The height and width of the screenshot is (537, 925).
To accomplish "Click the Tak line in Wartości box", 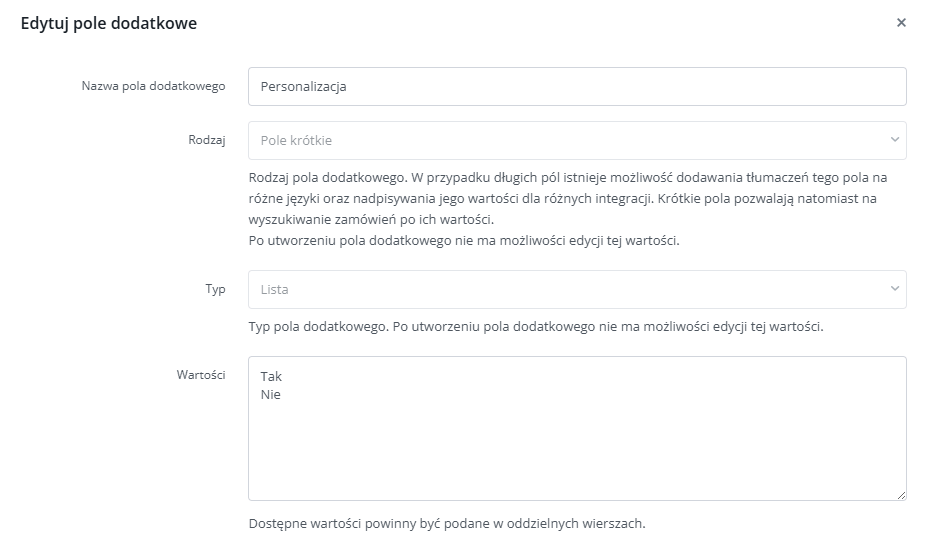I will (x=271, y=376).
